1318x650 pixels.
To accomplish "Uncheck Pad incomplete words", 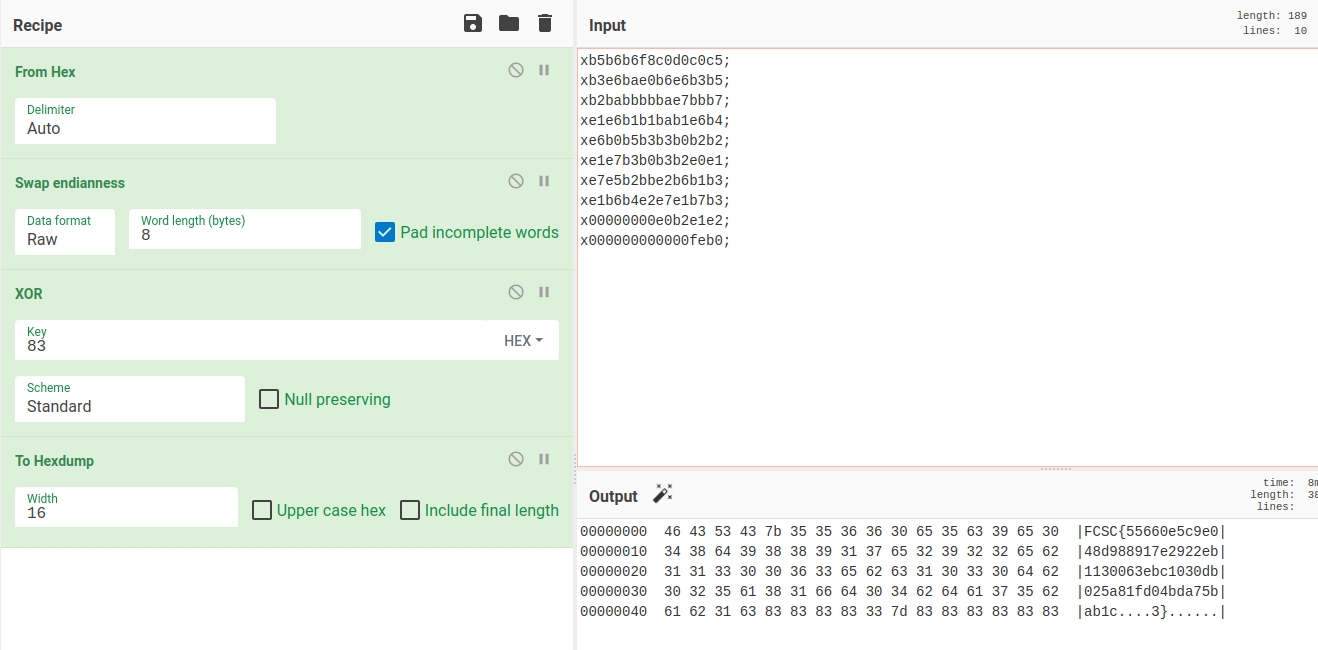I will coord(385,232).
